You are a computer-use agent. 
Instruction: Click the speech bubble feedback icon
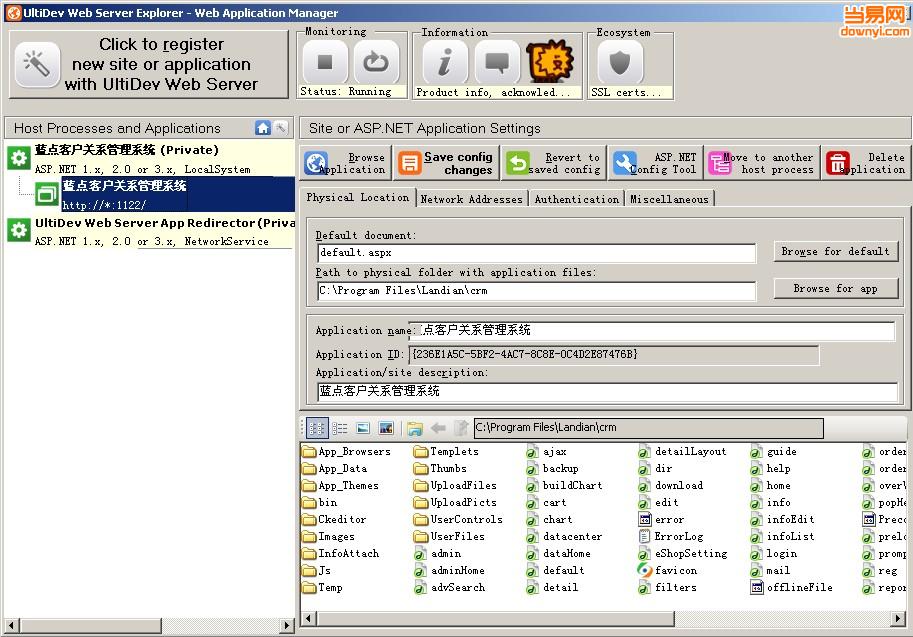pyautogui.click(x=497, y=63)
